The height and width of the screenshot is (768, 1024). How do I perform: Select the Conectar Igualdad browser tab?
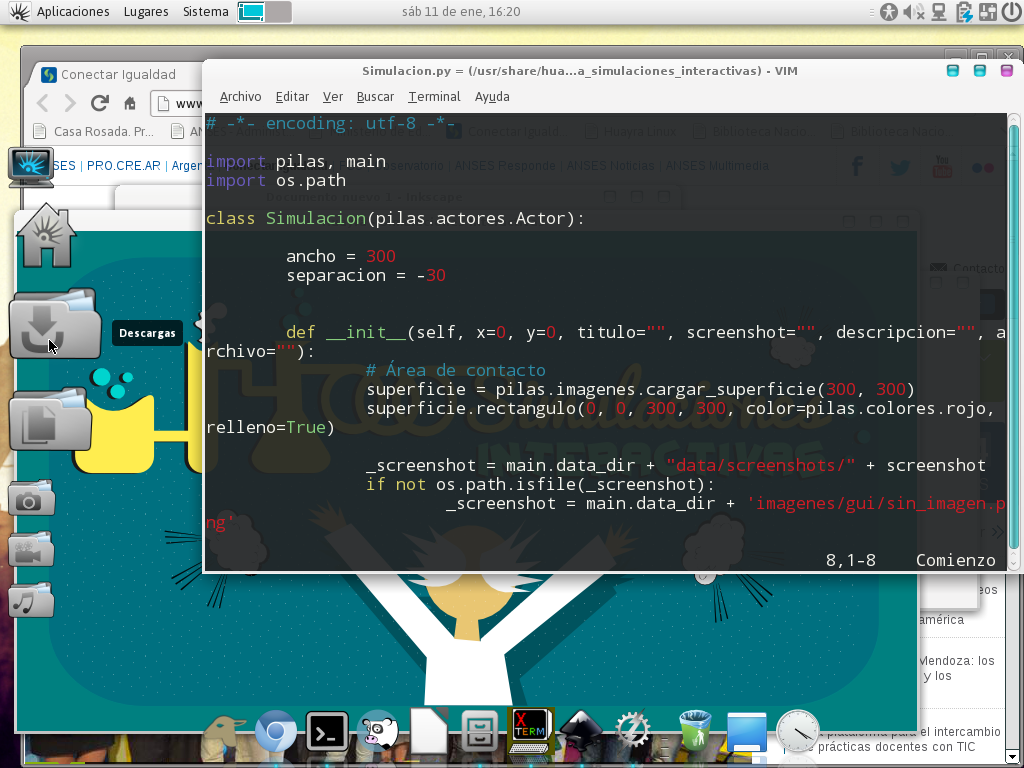[x=118, y=74]
